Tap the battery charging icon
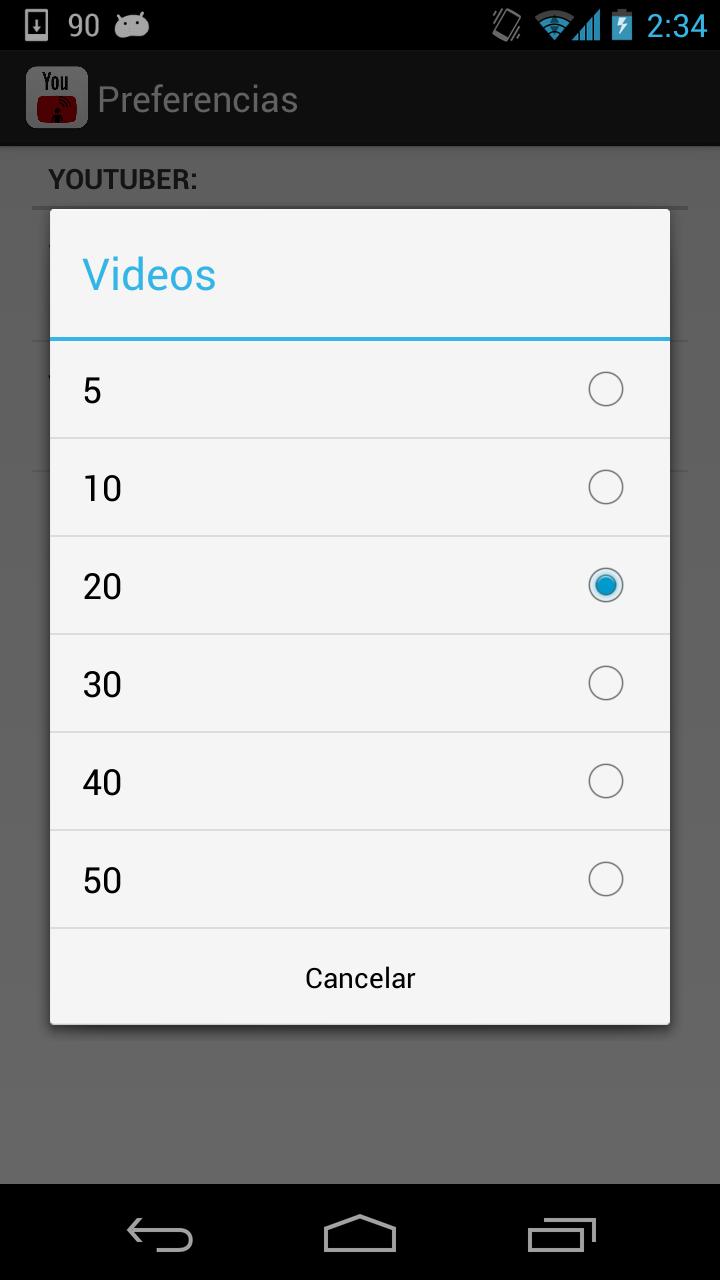 pos(622,25)
